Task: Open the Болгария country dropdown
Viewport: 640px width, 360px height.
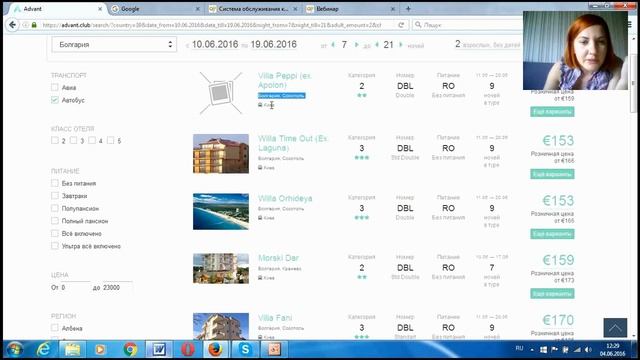Action: [x=114, y=44]
